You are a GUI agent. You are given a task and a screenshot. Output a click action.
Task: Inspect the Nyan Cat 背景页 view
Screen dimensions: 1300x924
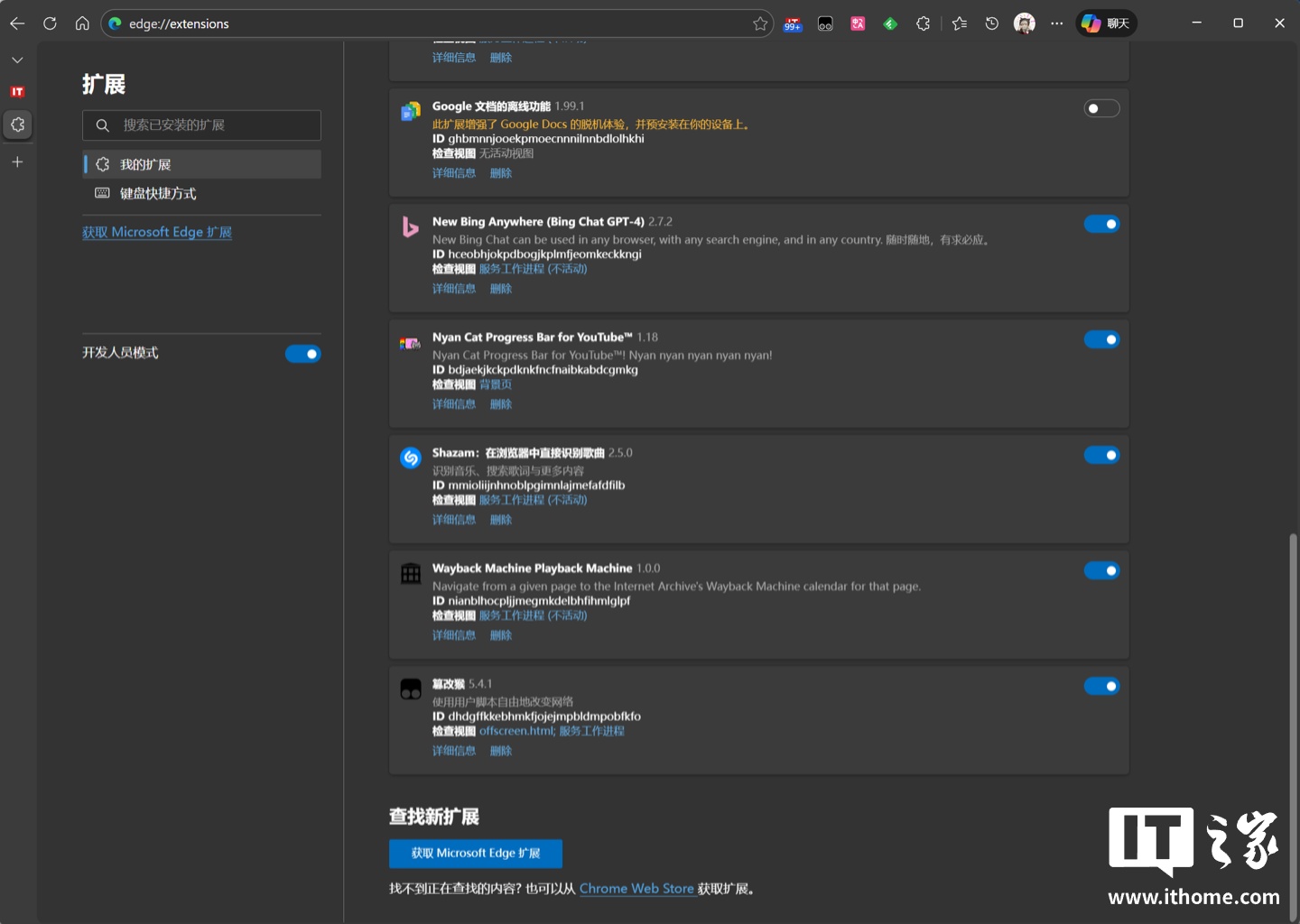click(x=496, y=384)
